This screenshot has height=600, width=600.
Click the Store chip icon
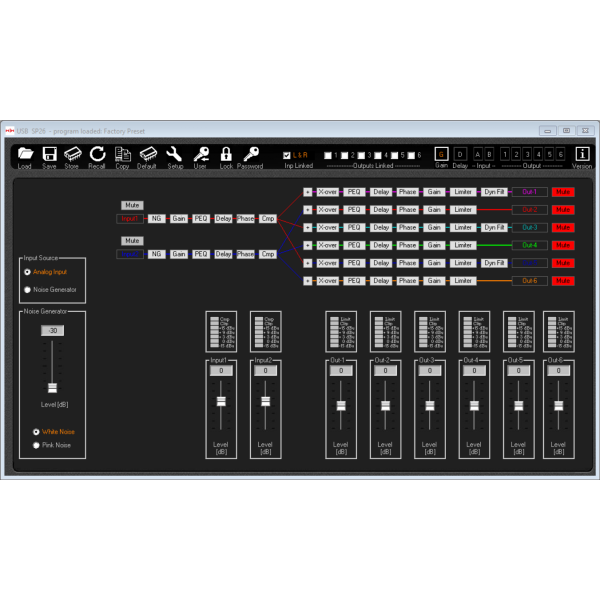(x=72, y=154)
